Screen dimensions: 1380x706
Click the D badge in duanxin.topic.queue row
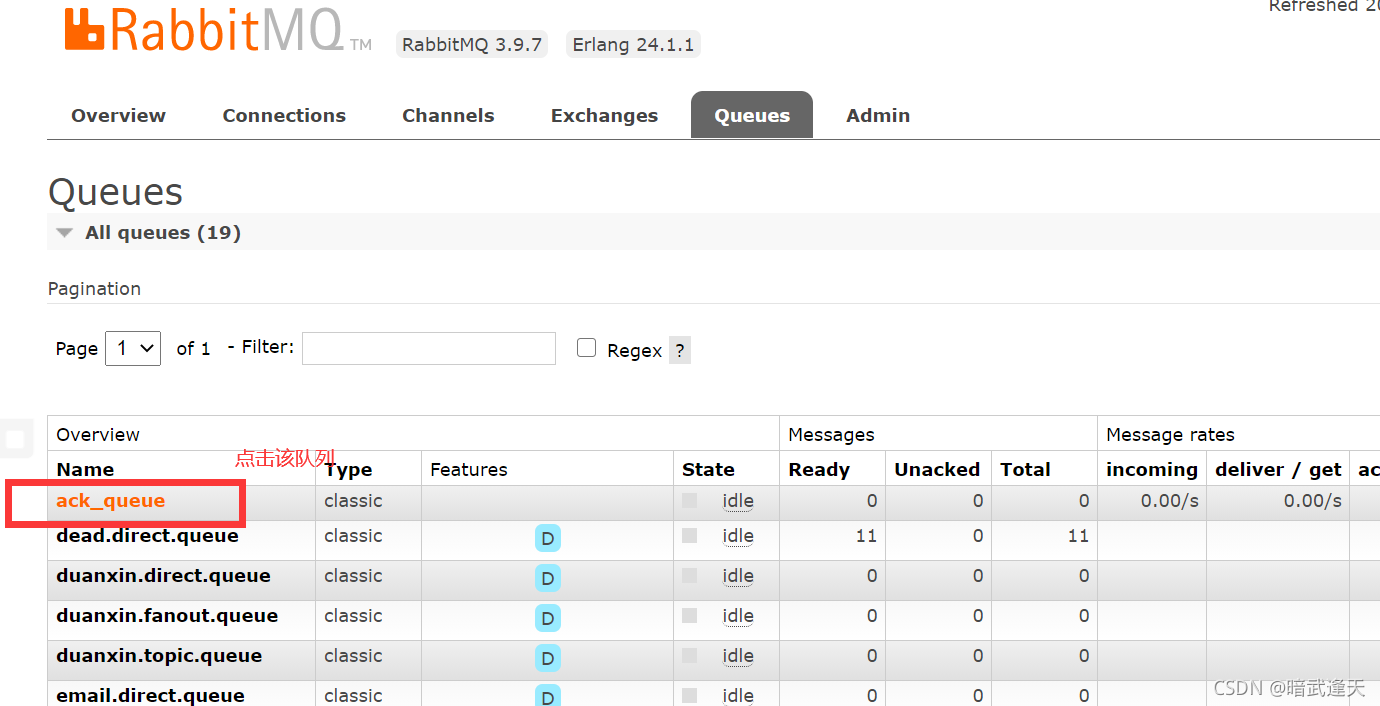pyautogui.click(x=547, y=658)
